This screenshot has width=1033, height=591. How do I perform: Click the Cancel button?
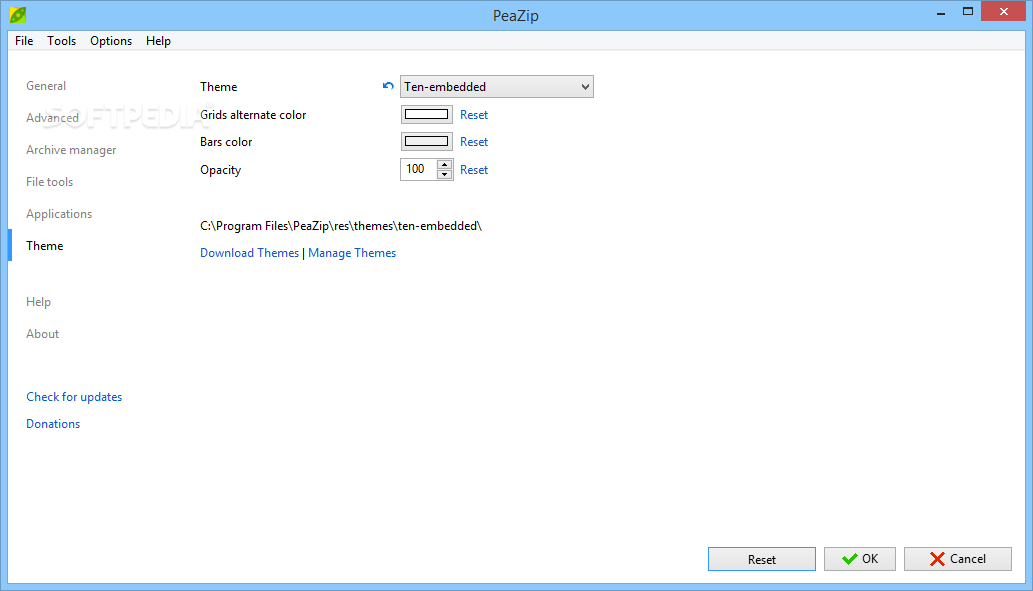(x=958, y=559)
